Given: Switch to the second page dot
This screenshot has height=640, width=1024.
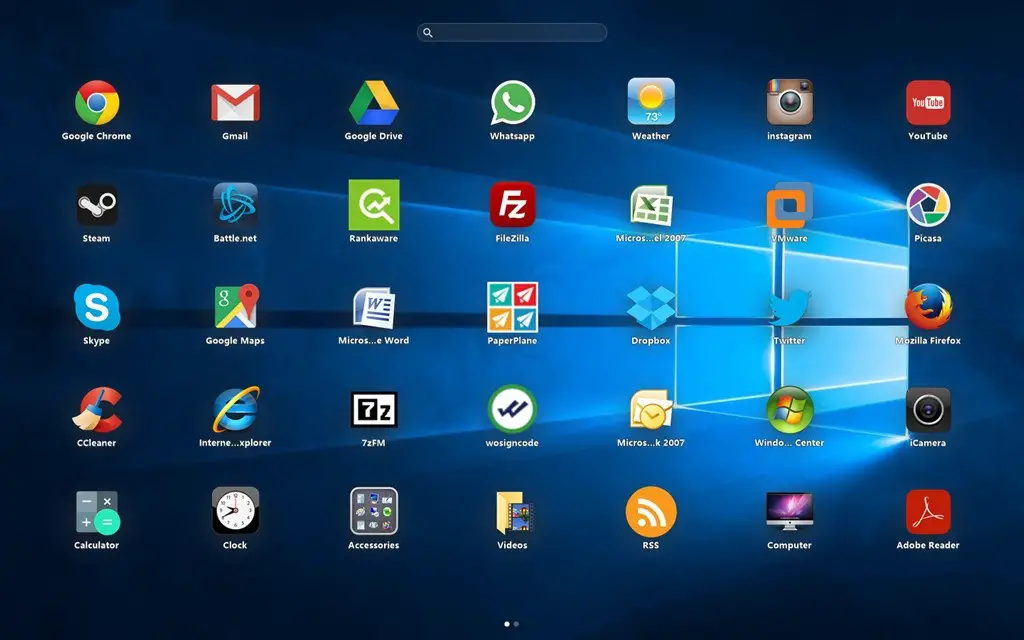Looking at the screenshot, I should 517,624.
